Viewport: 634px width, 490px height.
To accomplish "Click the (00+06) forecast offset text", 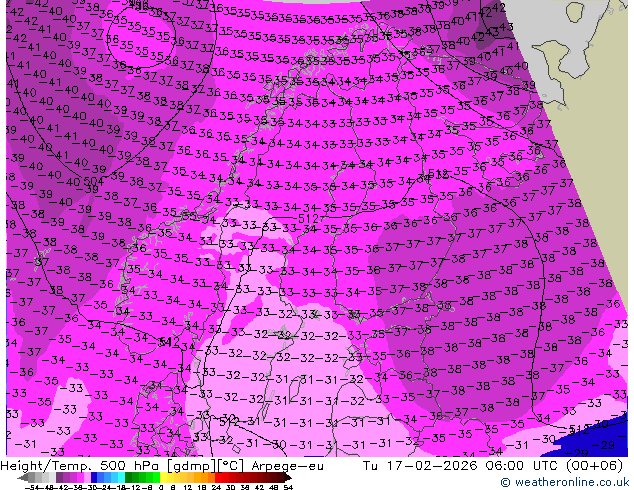I will pos(594,465).
